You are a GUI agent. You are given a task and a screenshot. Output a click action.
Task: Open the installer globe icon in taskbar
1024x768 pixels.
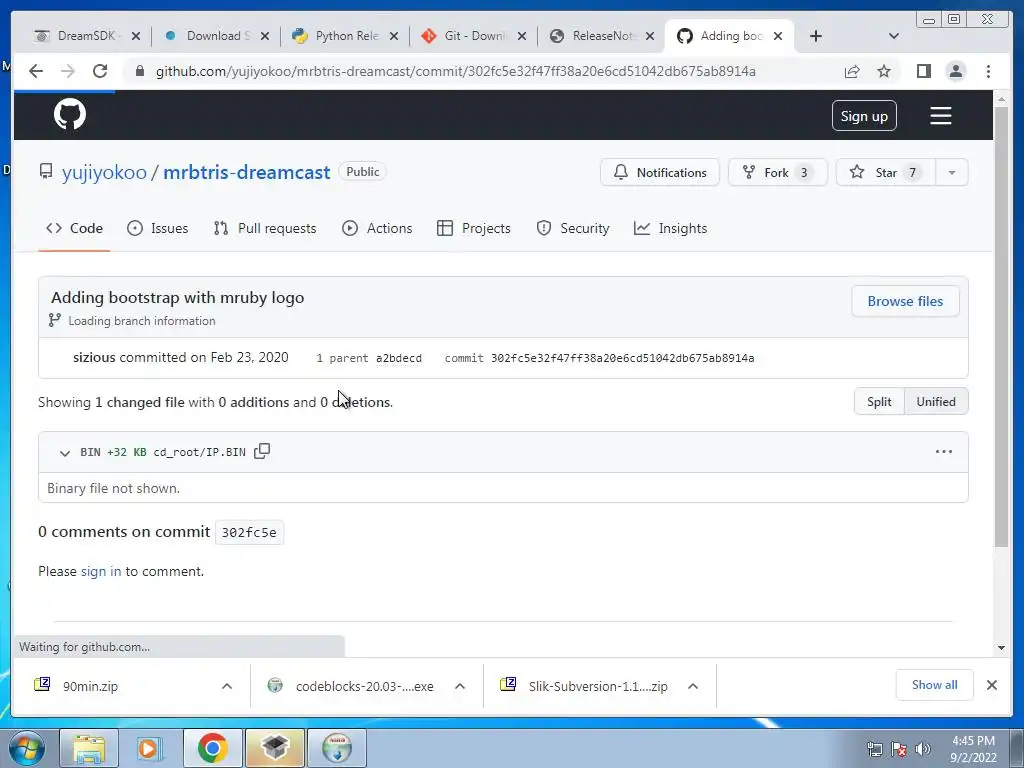(336, 748)
